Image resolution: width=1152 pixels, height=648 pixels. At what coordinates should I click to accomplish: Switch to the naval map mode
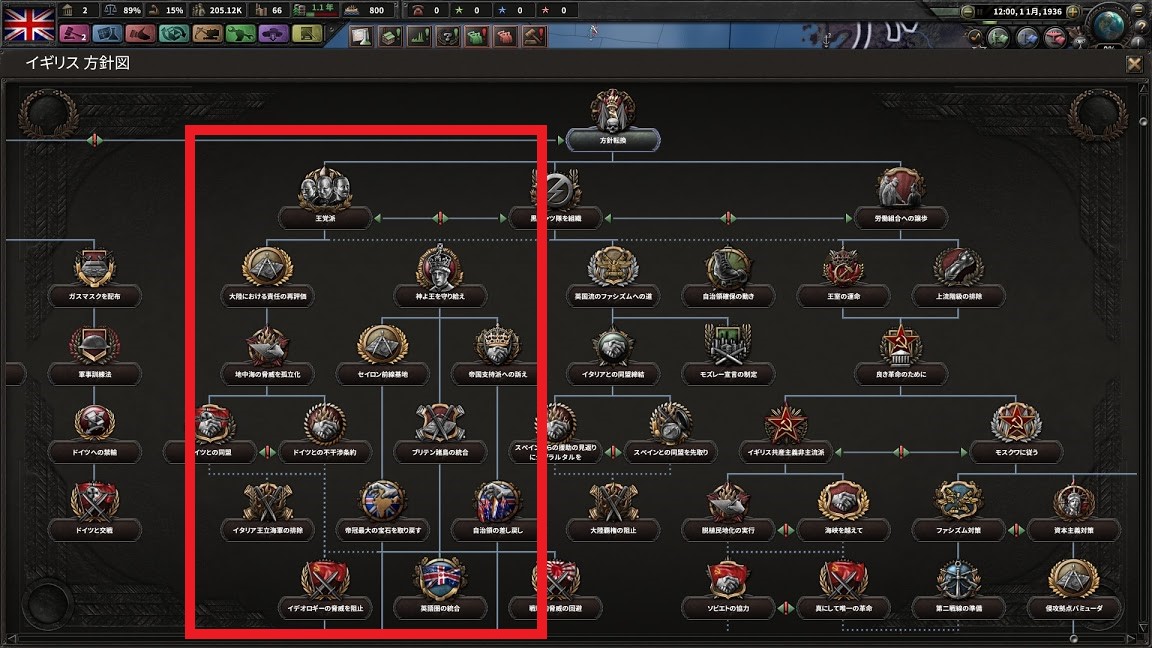tap(1026, 37)
